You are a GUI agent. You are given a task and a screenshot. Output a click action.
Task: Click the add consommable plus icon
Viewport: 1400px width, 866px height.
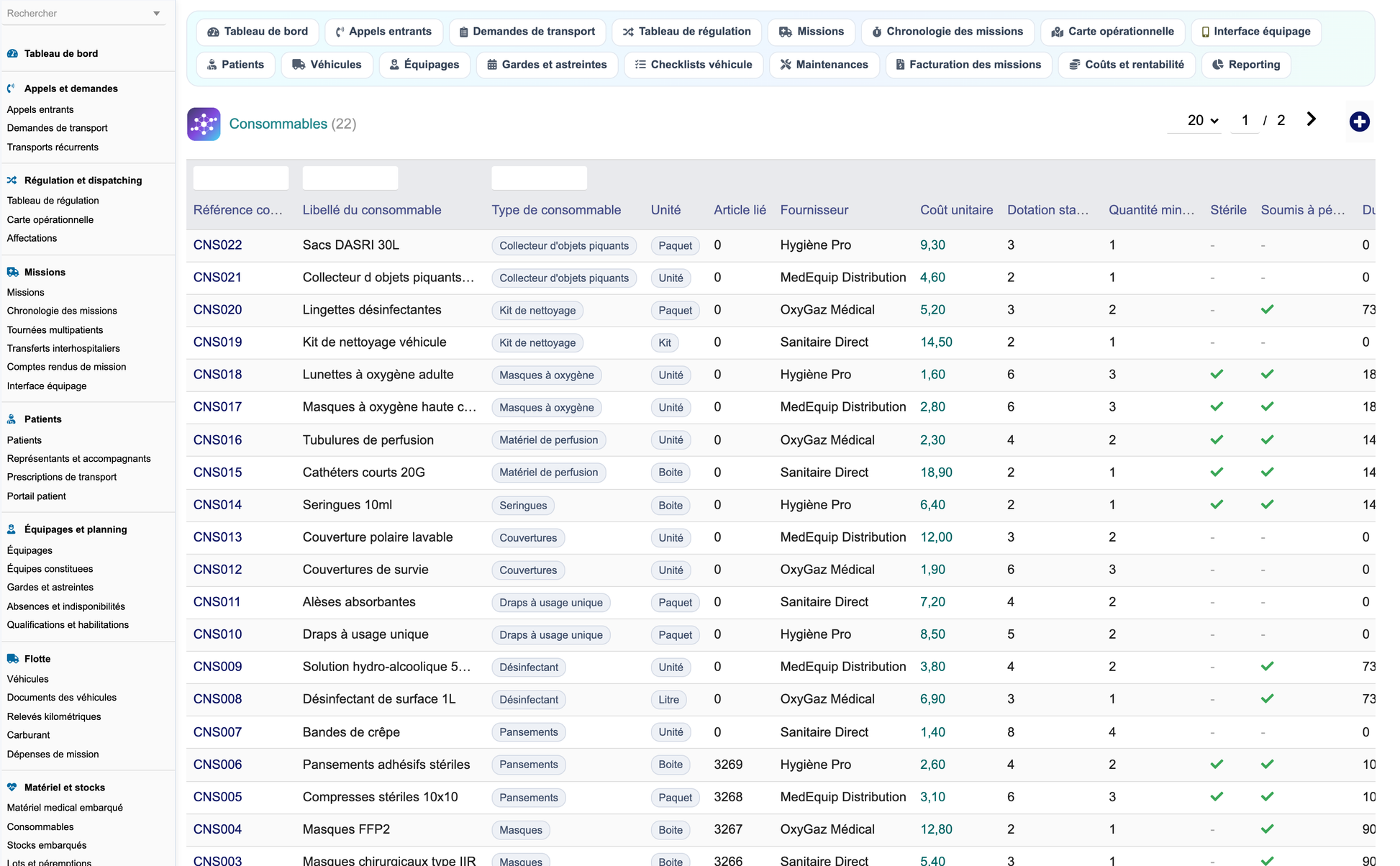1359,122
